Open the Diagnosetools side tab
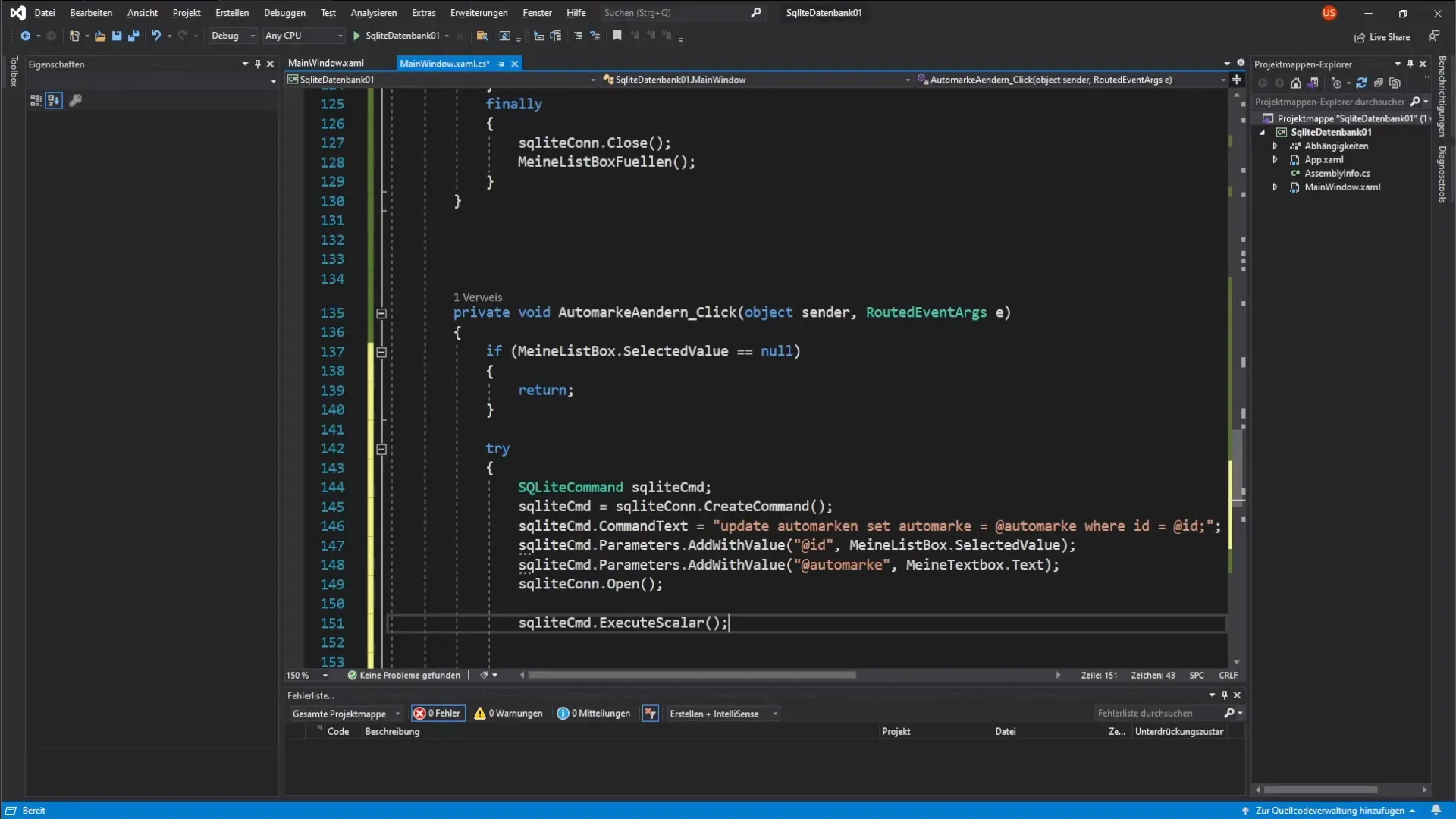1456x819 pixels. tap(1442, 174)
